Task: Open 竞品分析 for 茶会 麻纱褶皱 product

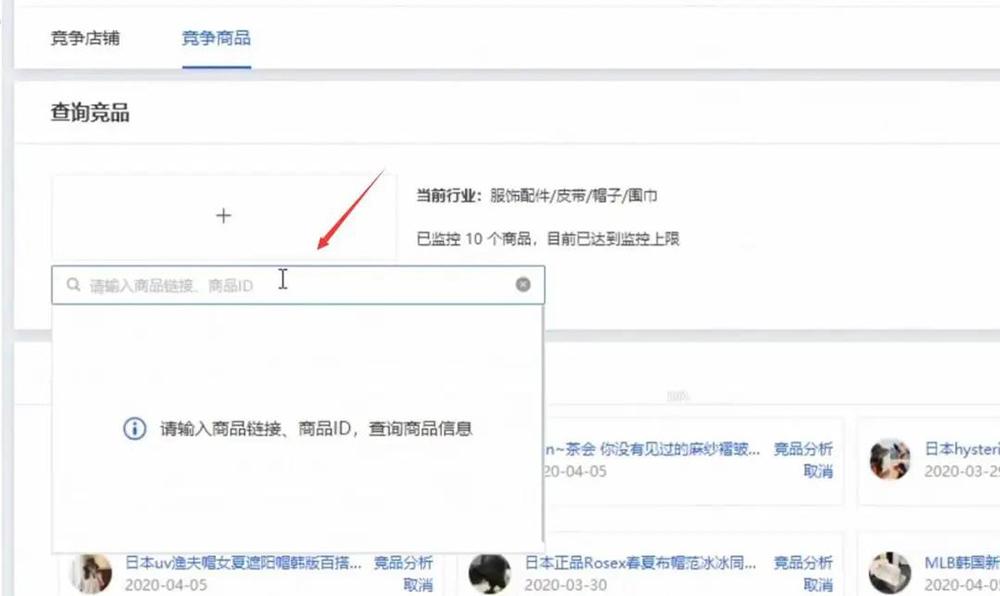Action: [803, 449]
